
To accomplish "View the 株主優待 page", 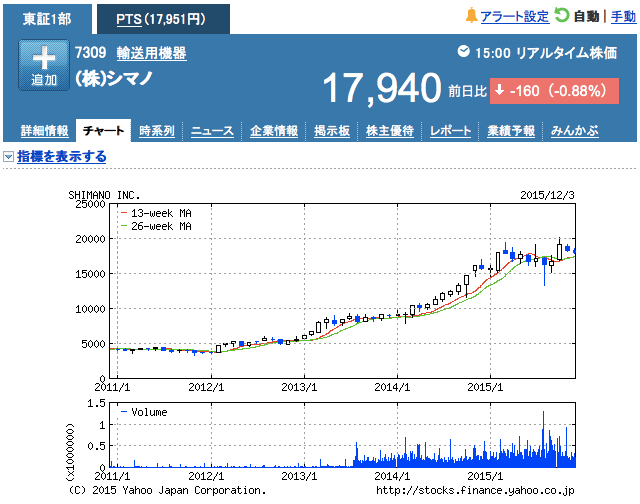I will [x=391, y=131].
